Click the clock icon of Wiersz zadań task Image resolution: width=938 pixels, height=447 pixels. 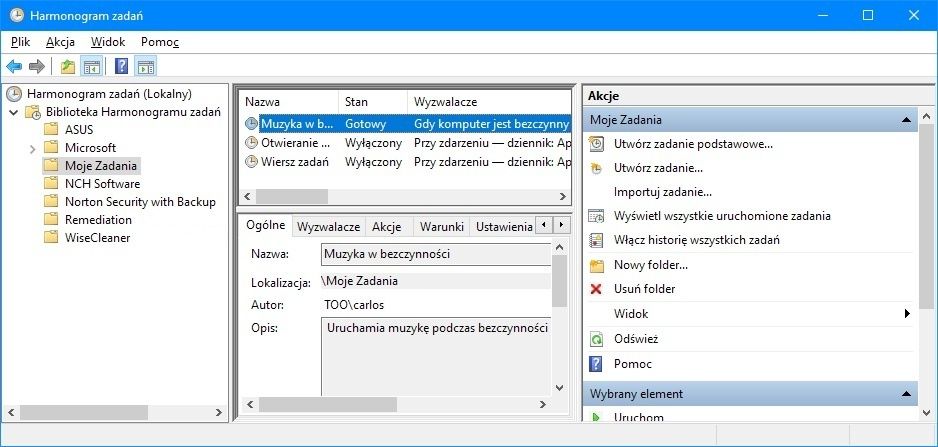[252, 162]
